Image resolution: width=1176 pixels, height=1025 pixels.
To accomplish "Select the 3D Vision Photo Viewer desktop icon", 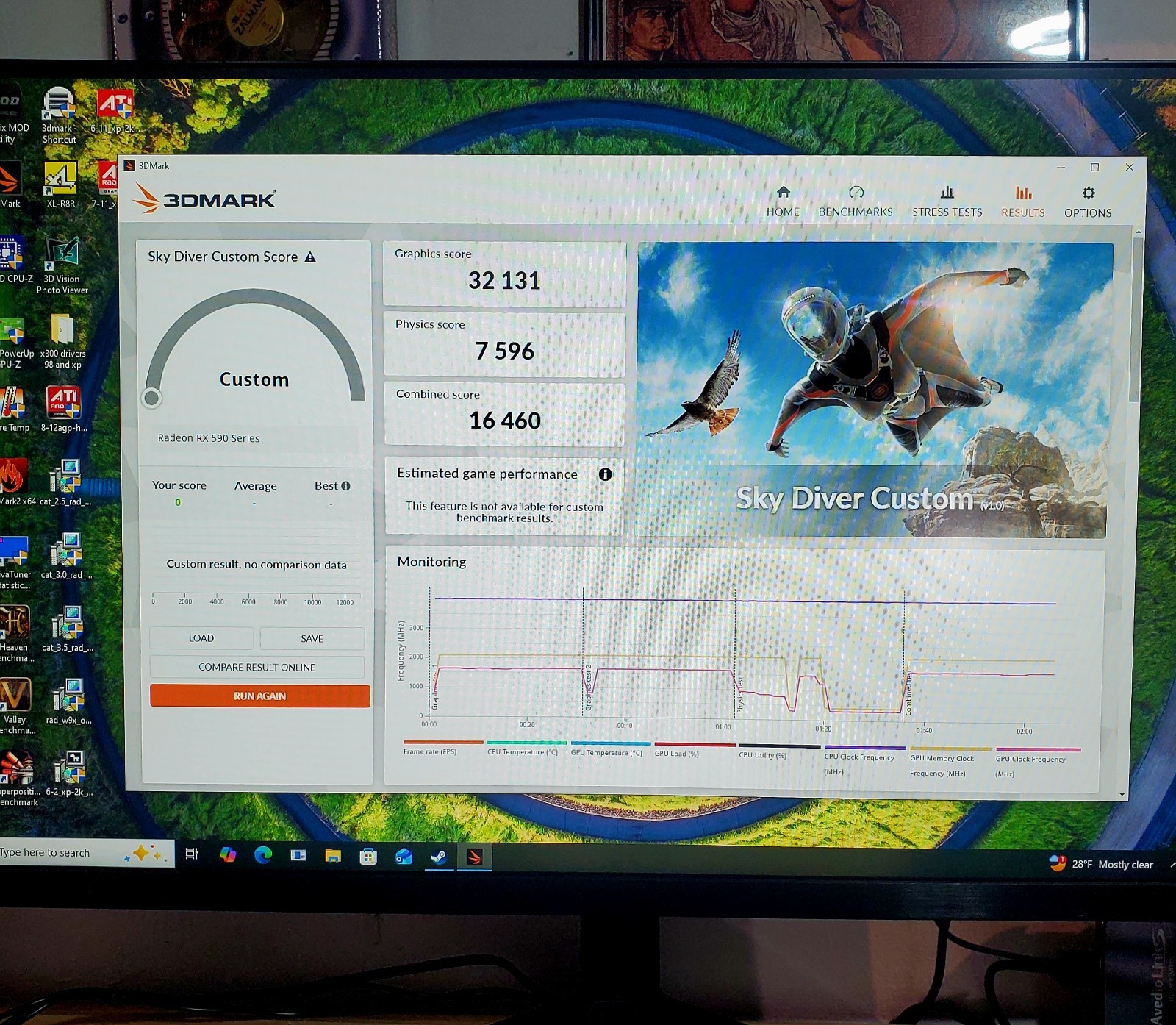I will click(62, 265).
